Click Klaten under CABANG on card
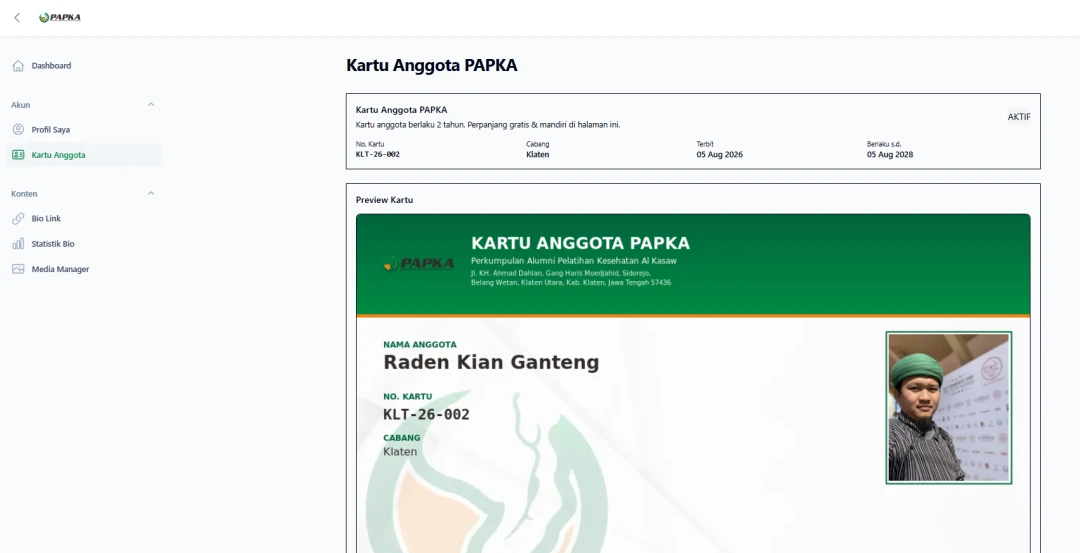Image resolution: width=1080 pixels, height=553 pixels. 400,452
